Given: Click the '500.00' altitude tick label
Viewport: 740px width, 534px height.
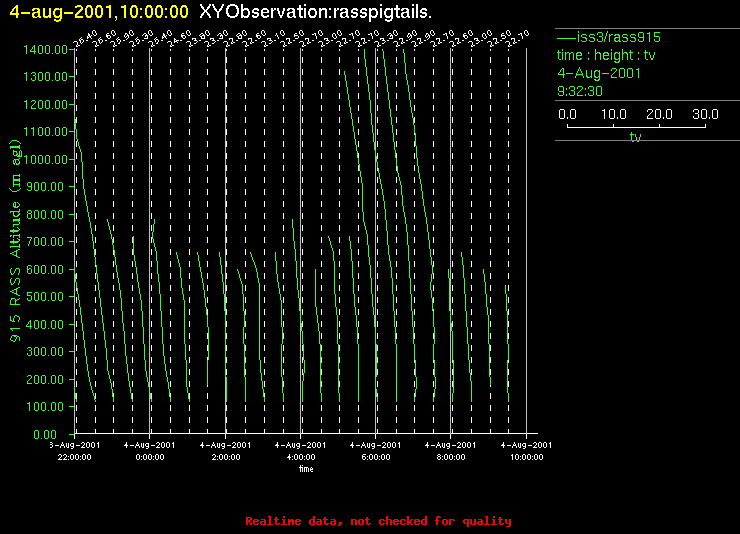Looking at the screenshot, I should click(x=45, y=297).
